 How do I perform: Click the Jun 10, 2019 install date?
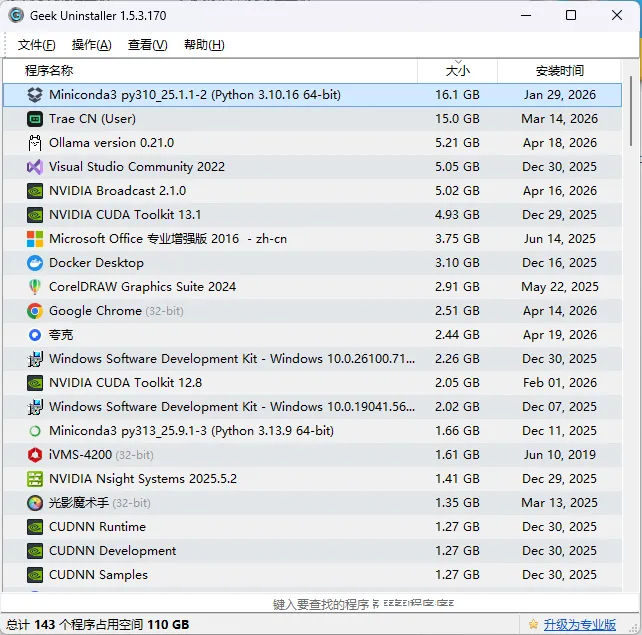559,455
